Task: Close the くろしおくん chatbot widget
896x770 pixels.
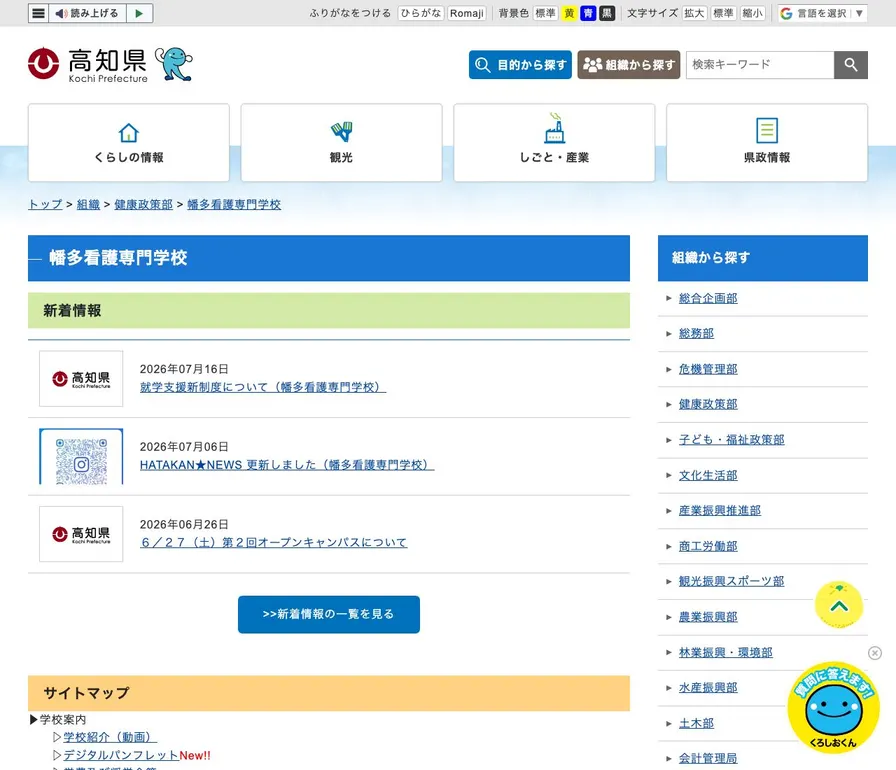Action: coord(875,653)
